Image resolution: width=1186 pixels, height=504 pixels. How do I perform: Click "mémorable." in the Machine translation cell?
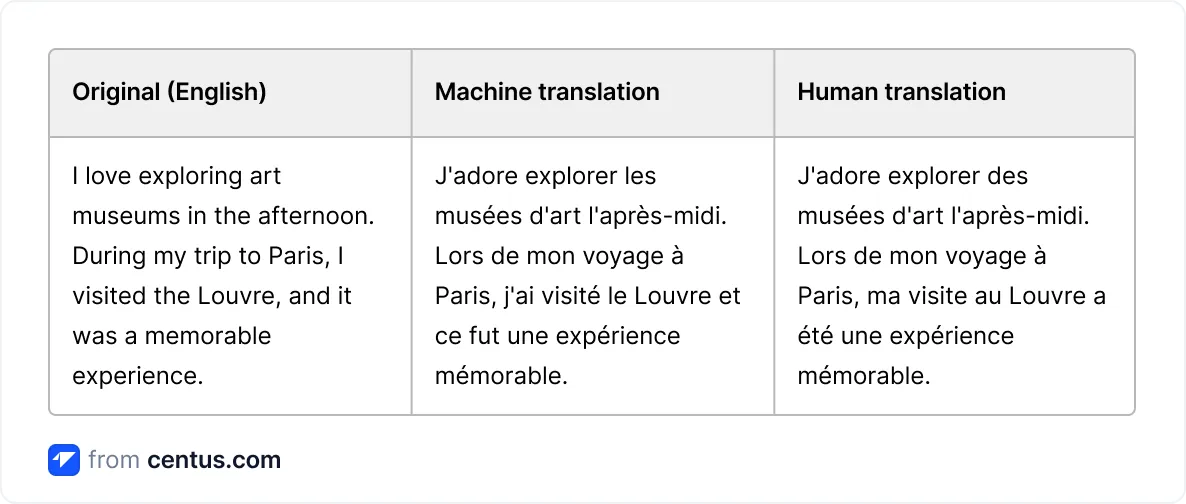(x=501, y=376)
